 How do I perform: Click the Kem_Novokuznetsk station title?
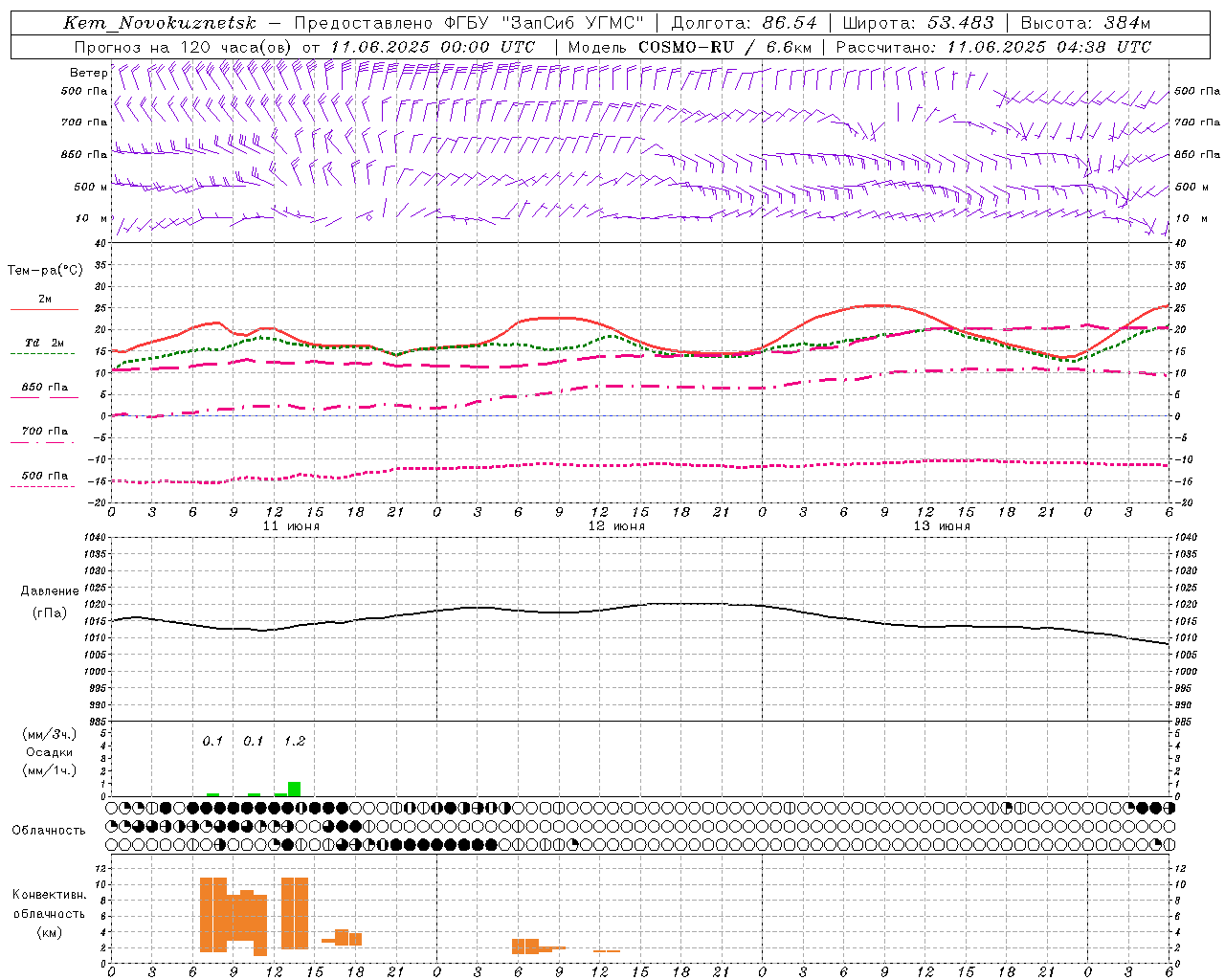(160, 23)
